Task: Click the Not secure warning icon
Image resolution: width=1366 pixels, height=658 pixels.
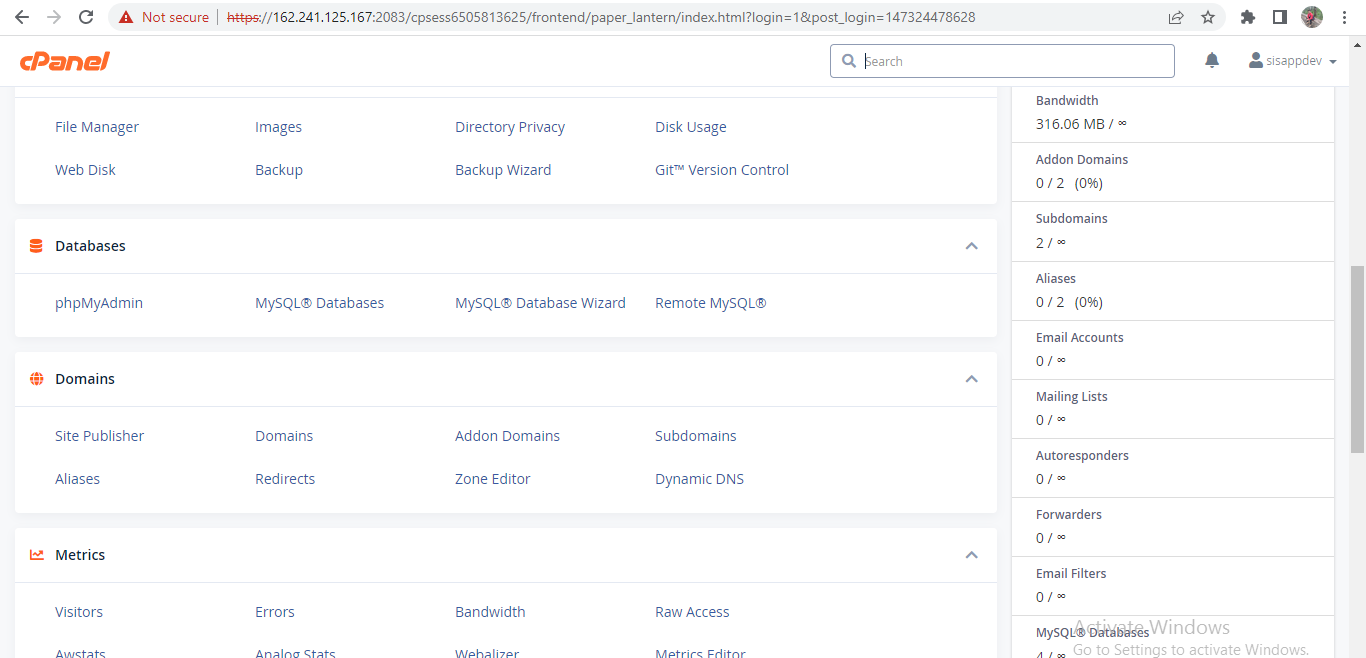Action: tap(126, 17)
